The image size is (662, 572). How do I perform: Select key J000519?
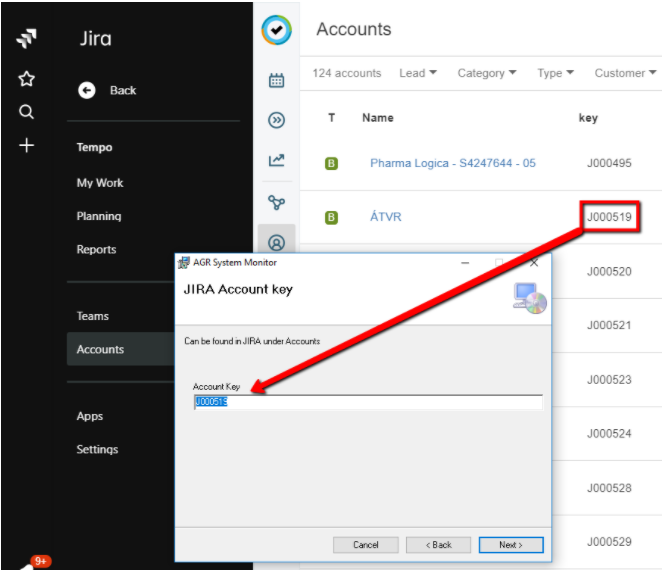pos(609,217)
